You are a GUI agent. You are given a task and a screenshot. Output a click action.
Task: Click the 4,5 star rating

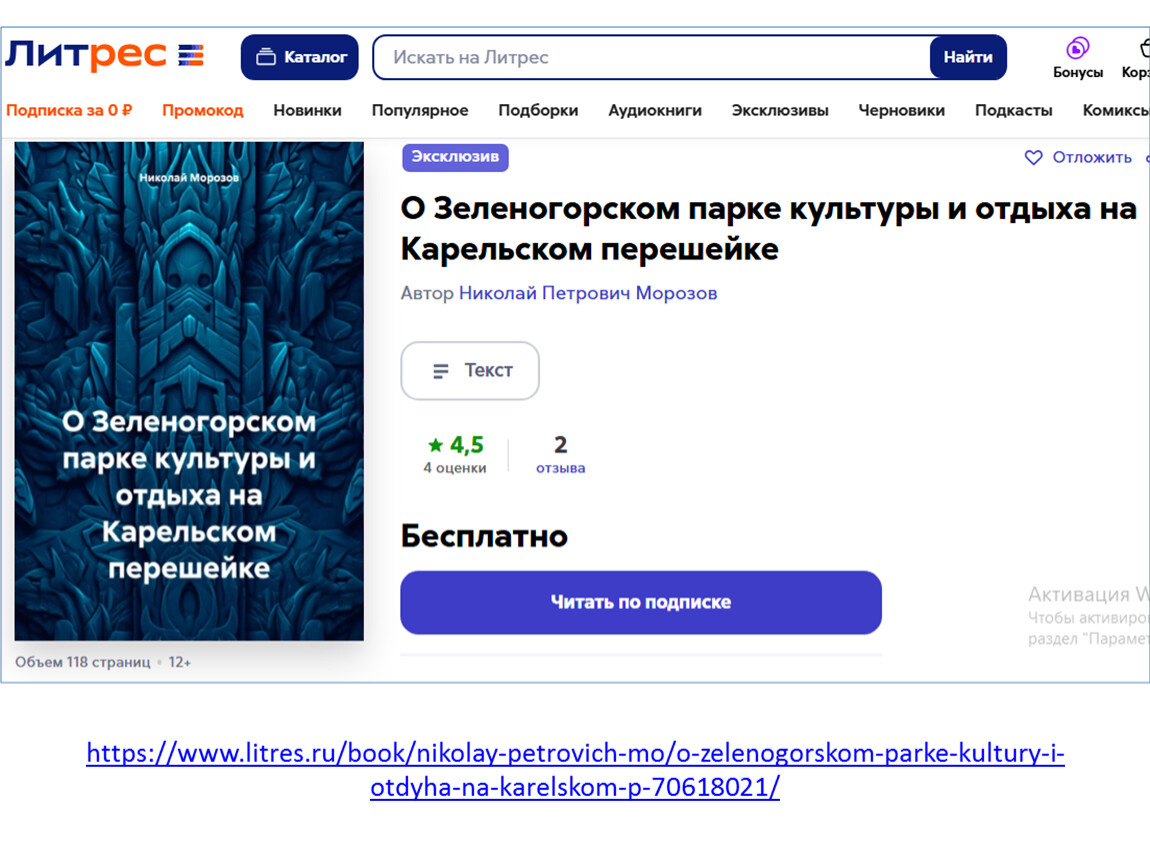tap(455, 444)
